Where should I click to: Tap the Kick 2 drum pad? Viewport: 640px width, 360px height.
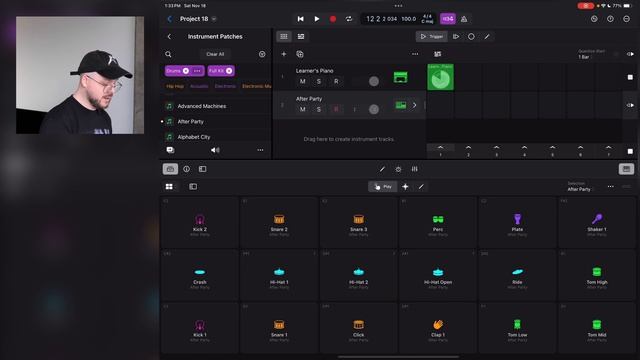point(200,223)
